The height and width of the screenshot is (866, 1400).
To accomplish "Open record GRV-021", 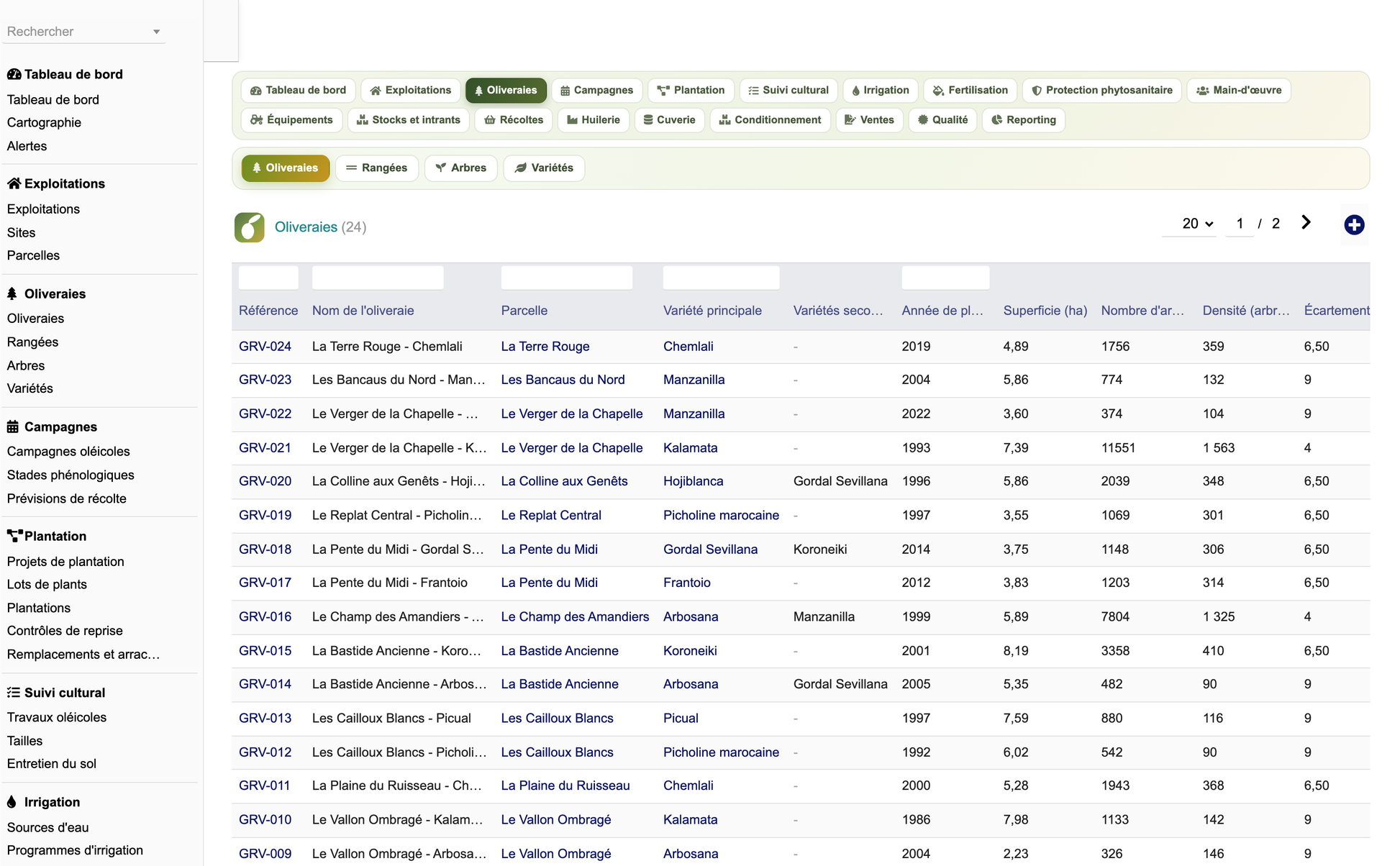I will 265,448.
